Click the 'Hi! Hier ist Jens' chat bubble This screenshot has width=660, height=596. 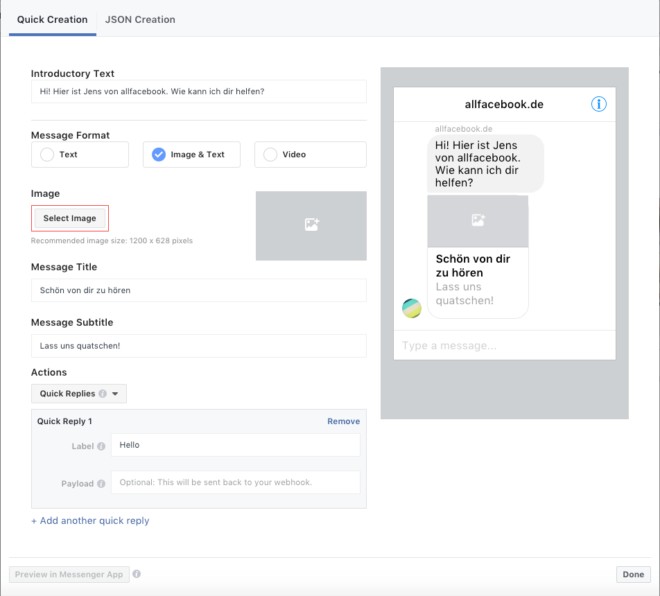point(485,164)
